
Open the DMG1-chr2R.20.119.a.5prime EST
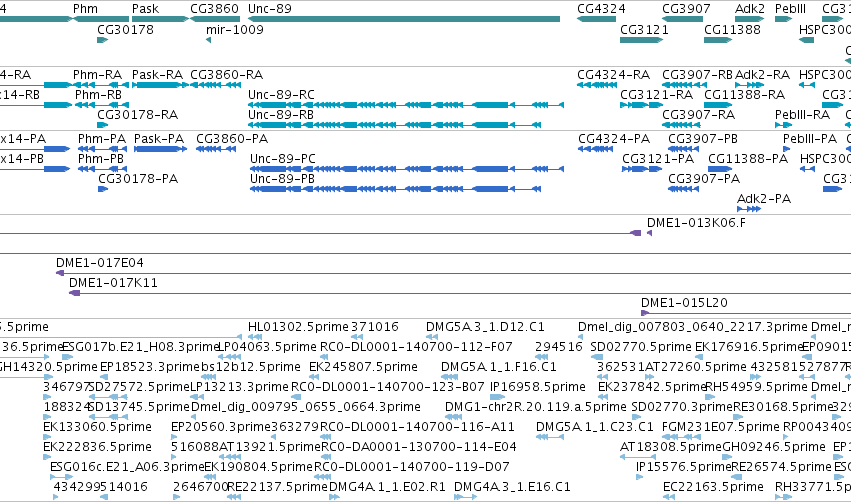click(x=453, y=417)
